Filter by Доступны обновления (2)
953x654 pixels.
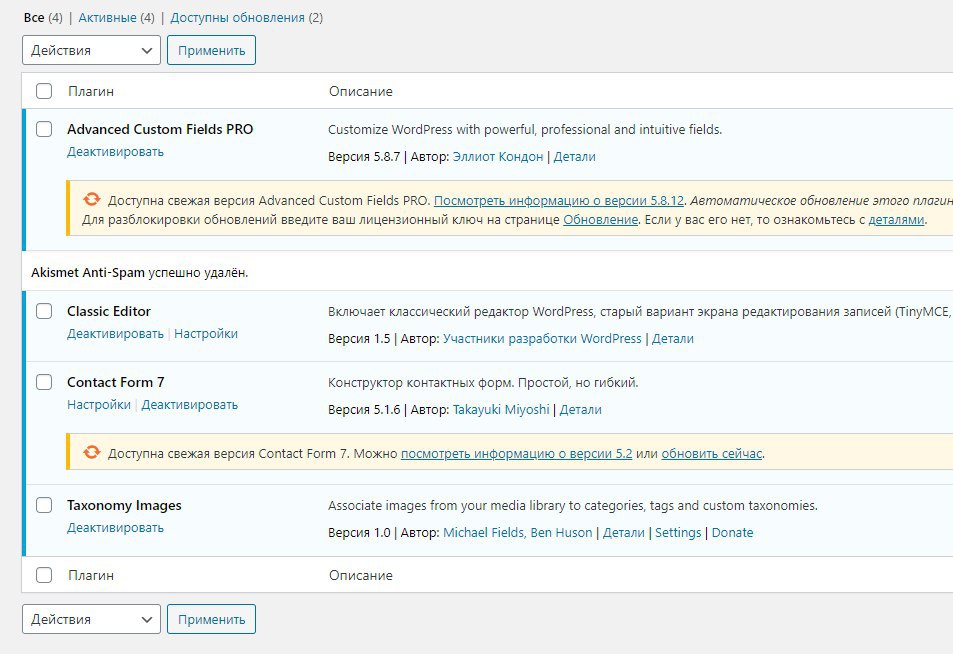247,18
